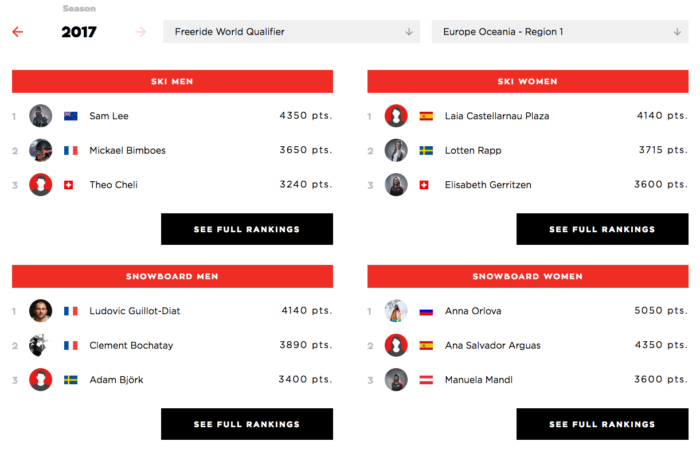
Task: See full rankings for Ski Women
Action: [x=602, y=229]
